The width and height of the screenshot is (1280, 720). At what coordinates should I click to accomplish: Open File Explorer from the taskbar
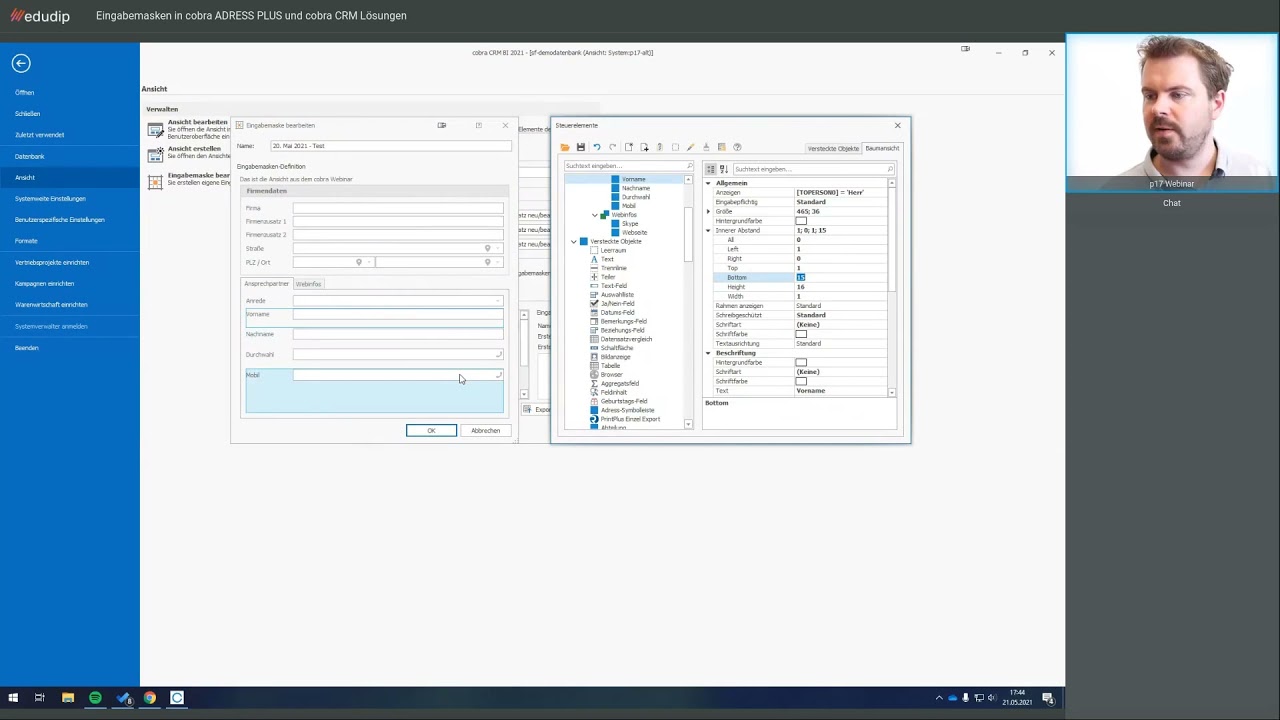coord(68,698)
